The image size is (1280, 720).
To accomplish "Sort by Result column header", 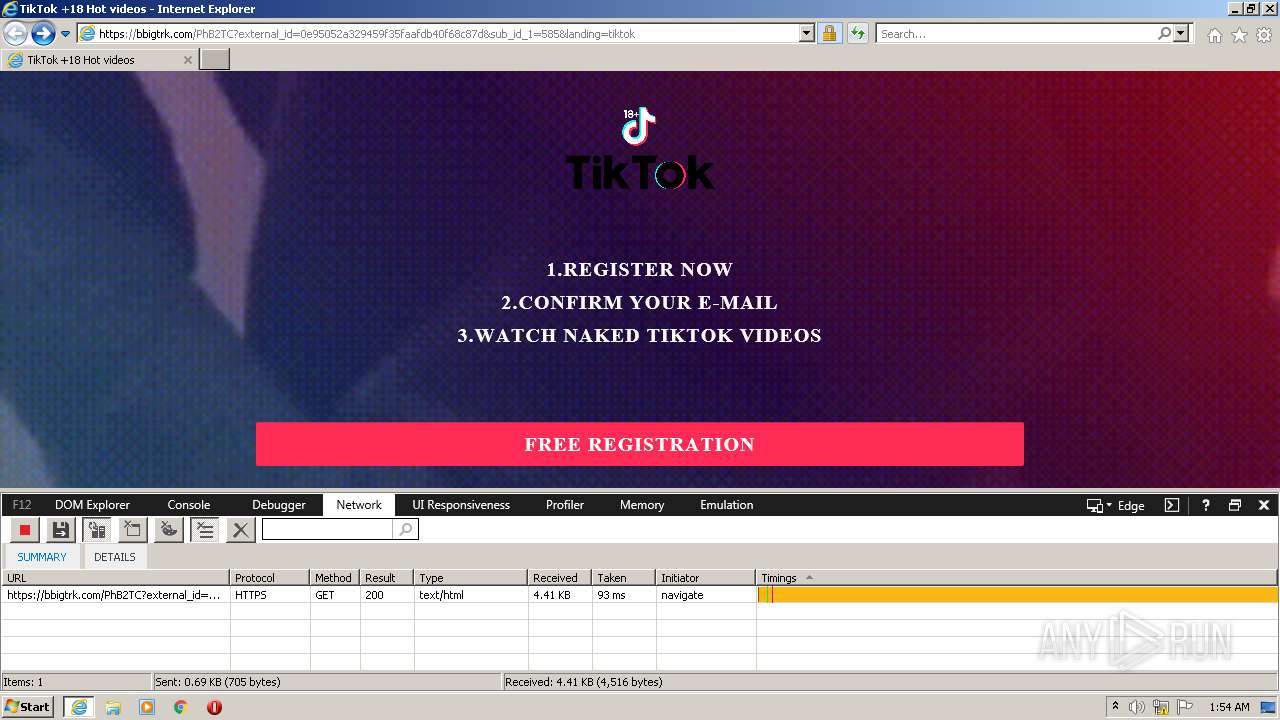I will 387,578.
